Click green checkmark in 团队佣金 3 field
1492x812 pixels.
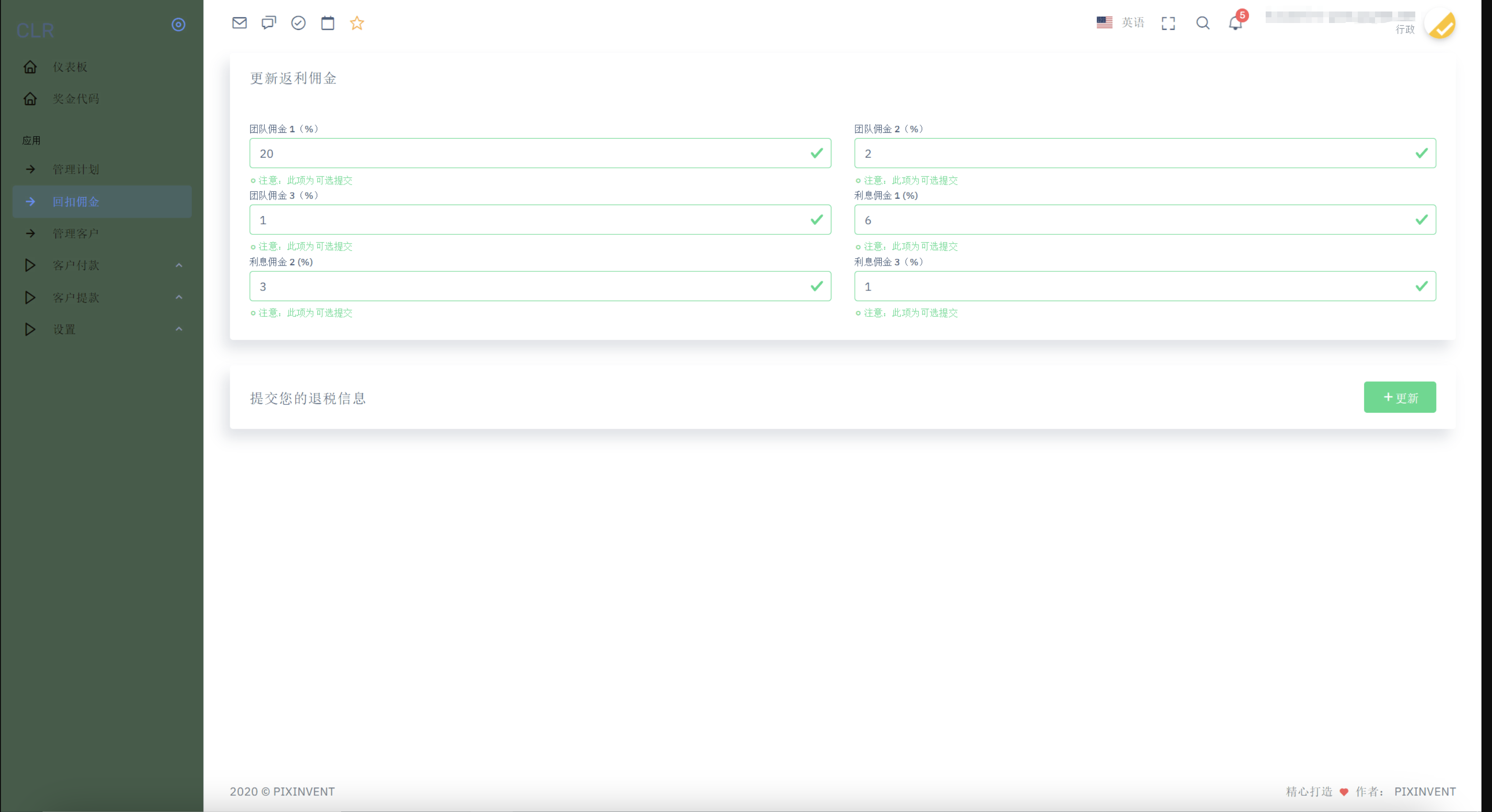pos(816,220)
